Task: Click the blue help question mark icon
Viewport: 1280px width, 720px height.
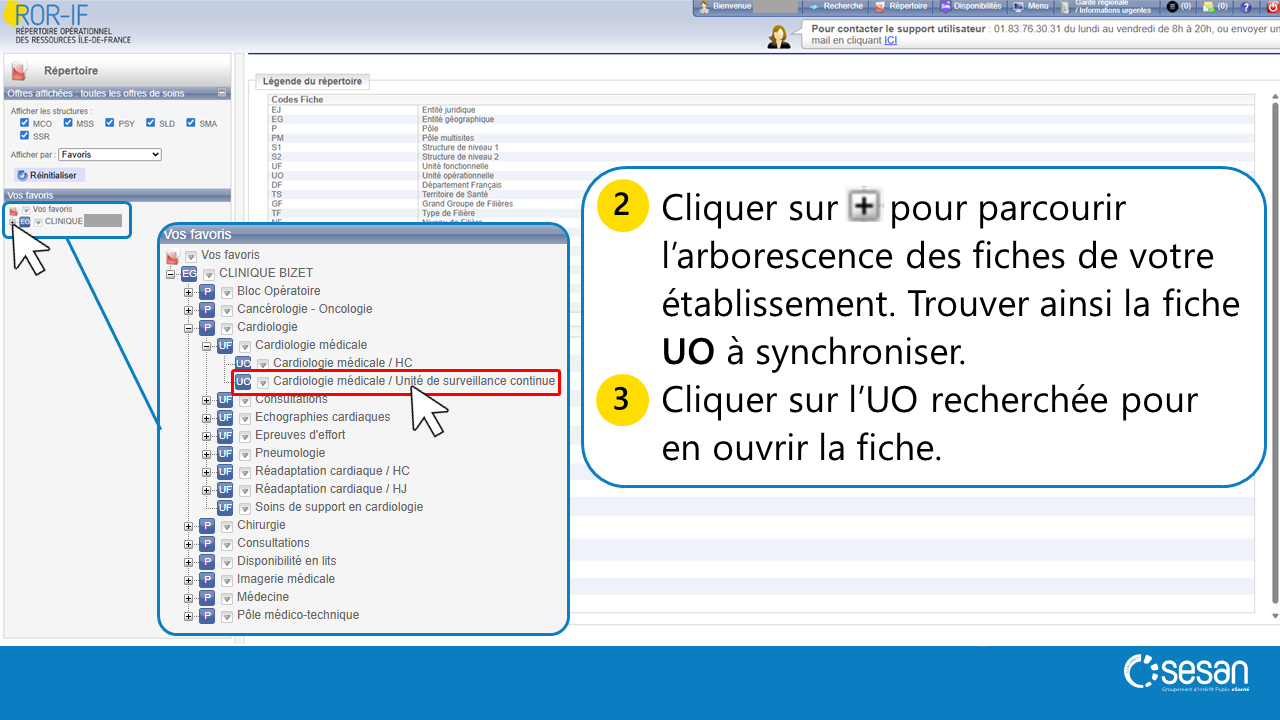Action: [x=1246, y=7]
